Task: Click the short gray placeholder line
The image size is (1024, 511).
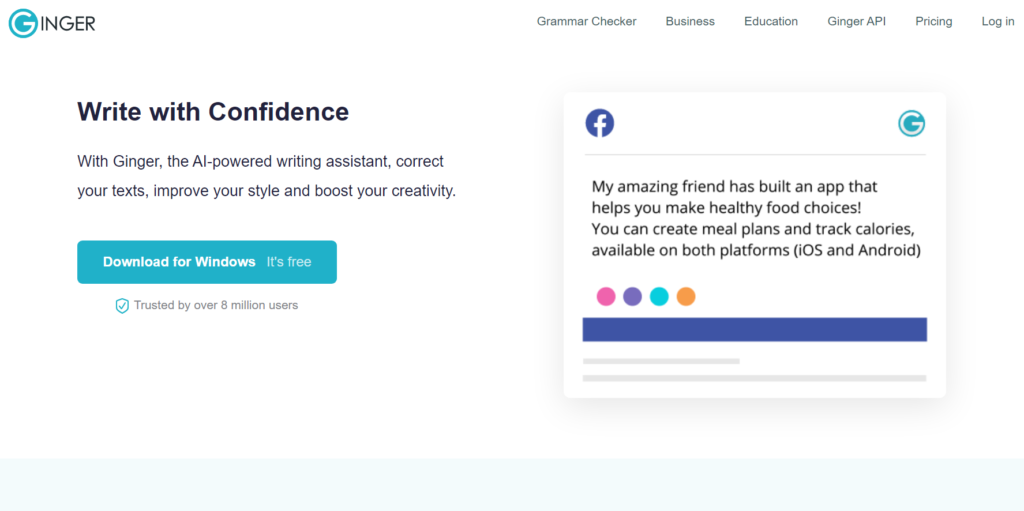Action: (x=661, y=361)
